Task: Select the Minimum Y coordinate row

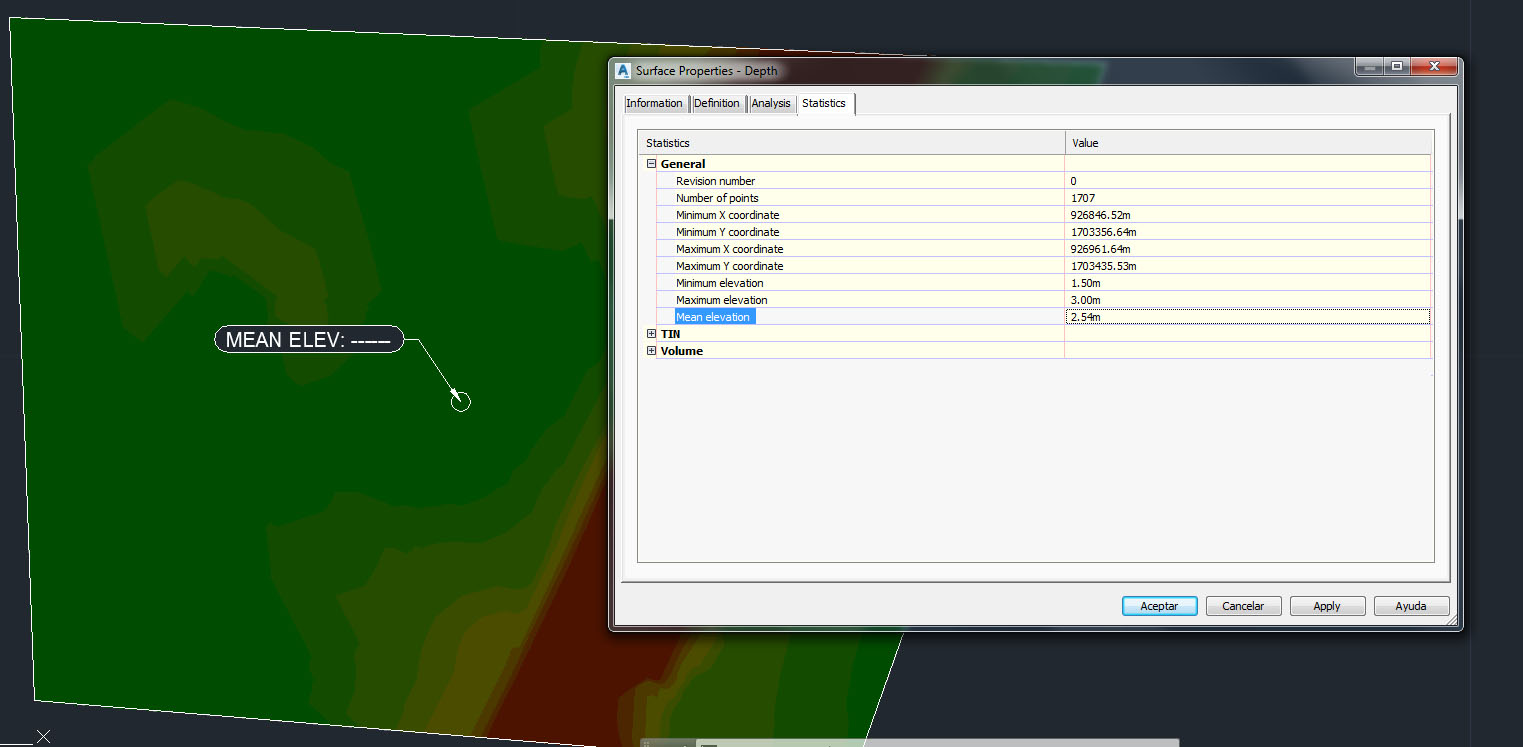Action: click(1043, 232)
